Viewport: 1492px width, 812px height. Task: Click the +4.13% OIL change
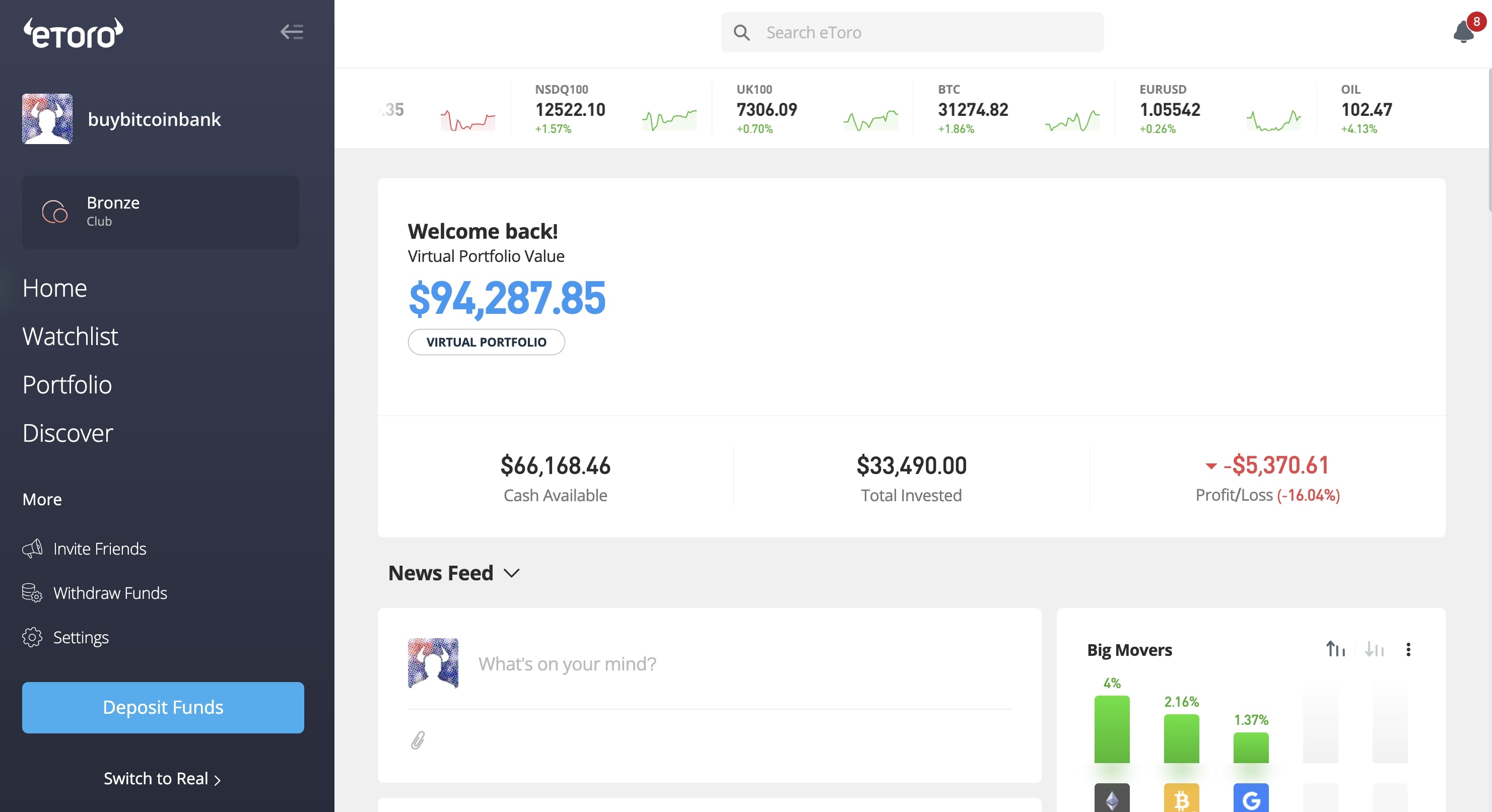coord(1359,128)
